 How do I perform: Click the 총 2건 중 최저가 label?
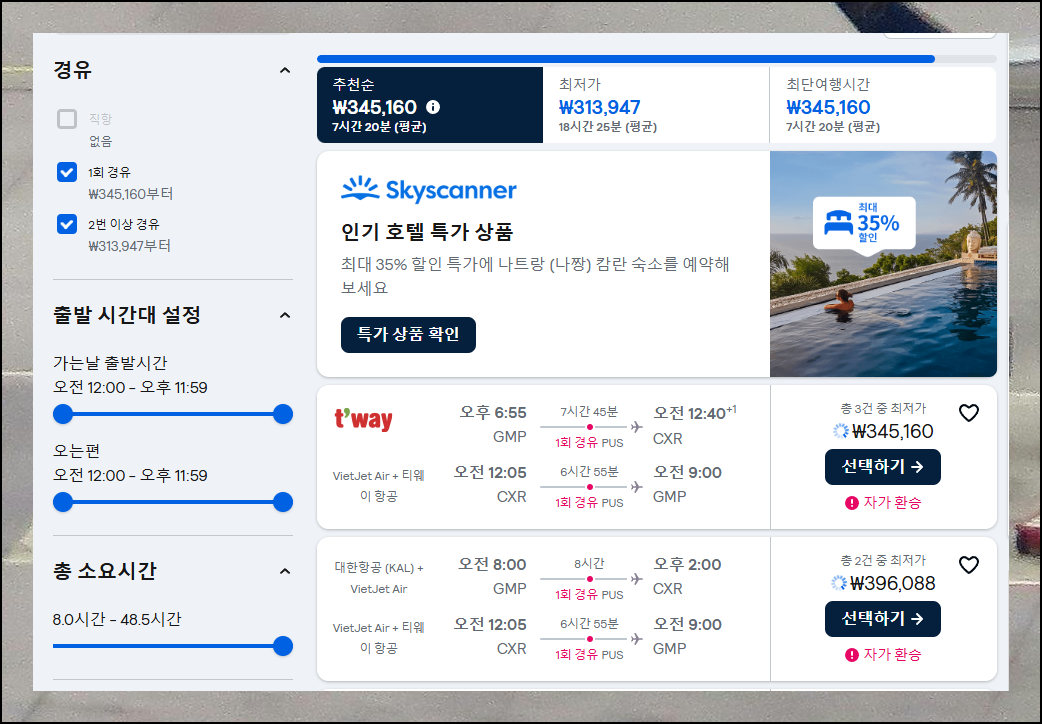883,560
